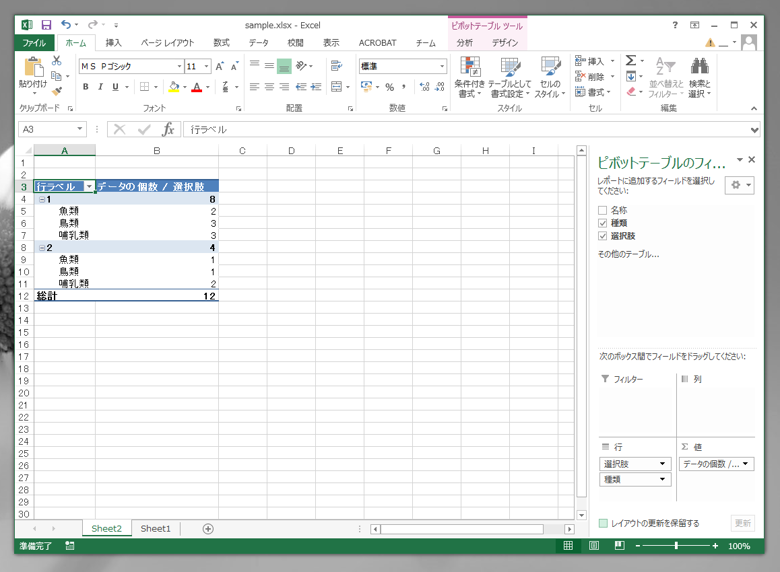Enable レイアウトの更新を保留する checkbox
This screenshot has height=572, width=780.
(x=603, y=523)
